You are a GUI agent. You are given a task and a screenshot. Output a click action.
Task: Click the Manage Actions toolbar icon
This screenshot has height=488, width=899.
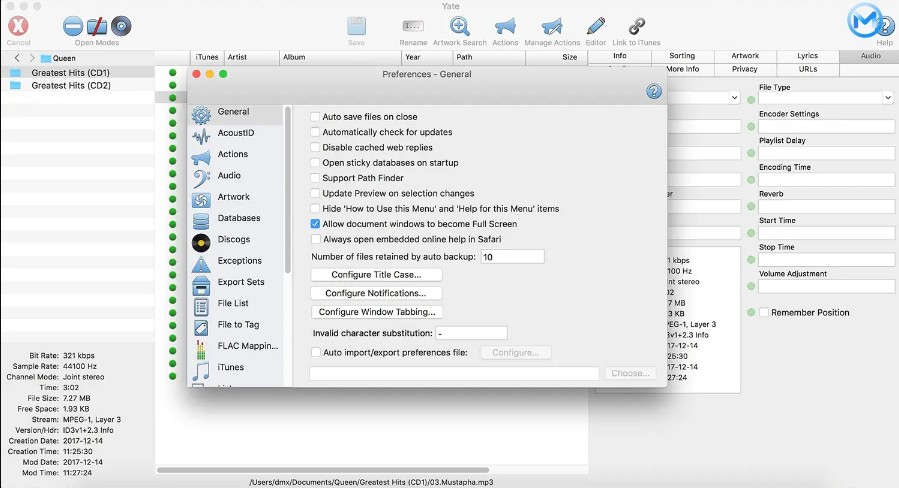pyautogui.click(x=552, y=27)
